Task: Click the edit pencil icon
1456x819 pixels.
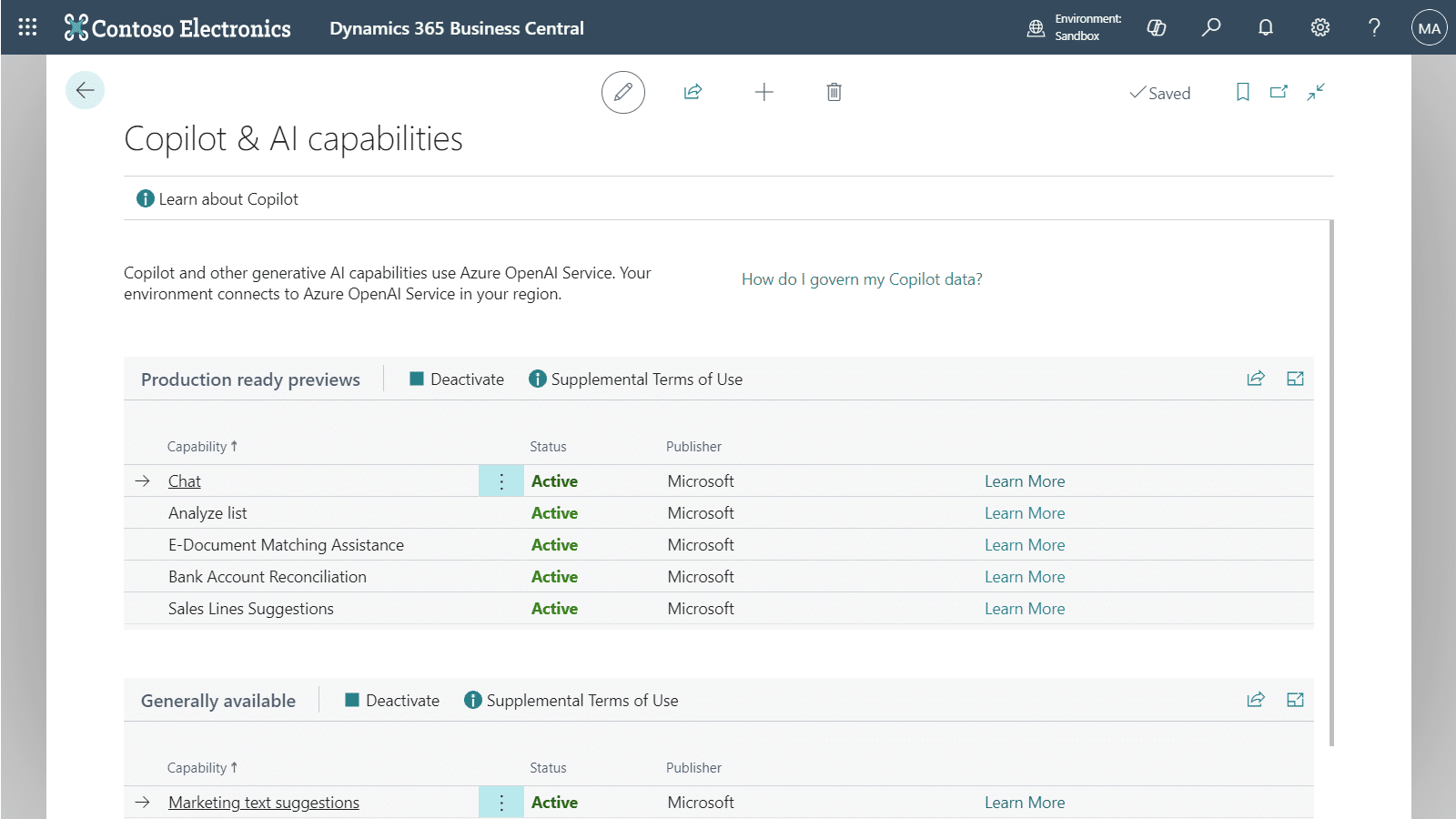Action: (623, 92)
